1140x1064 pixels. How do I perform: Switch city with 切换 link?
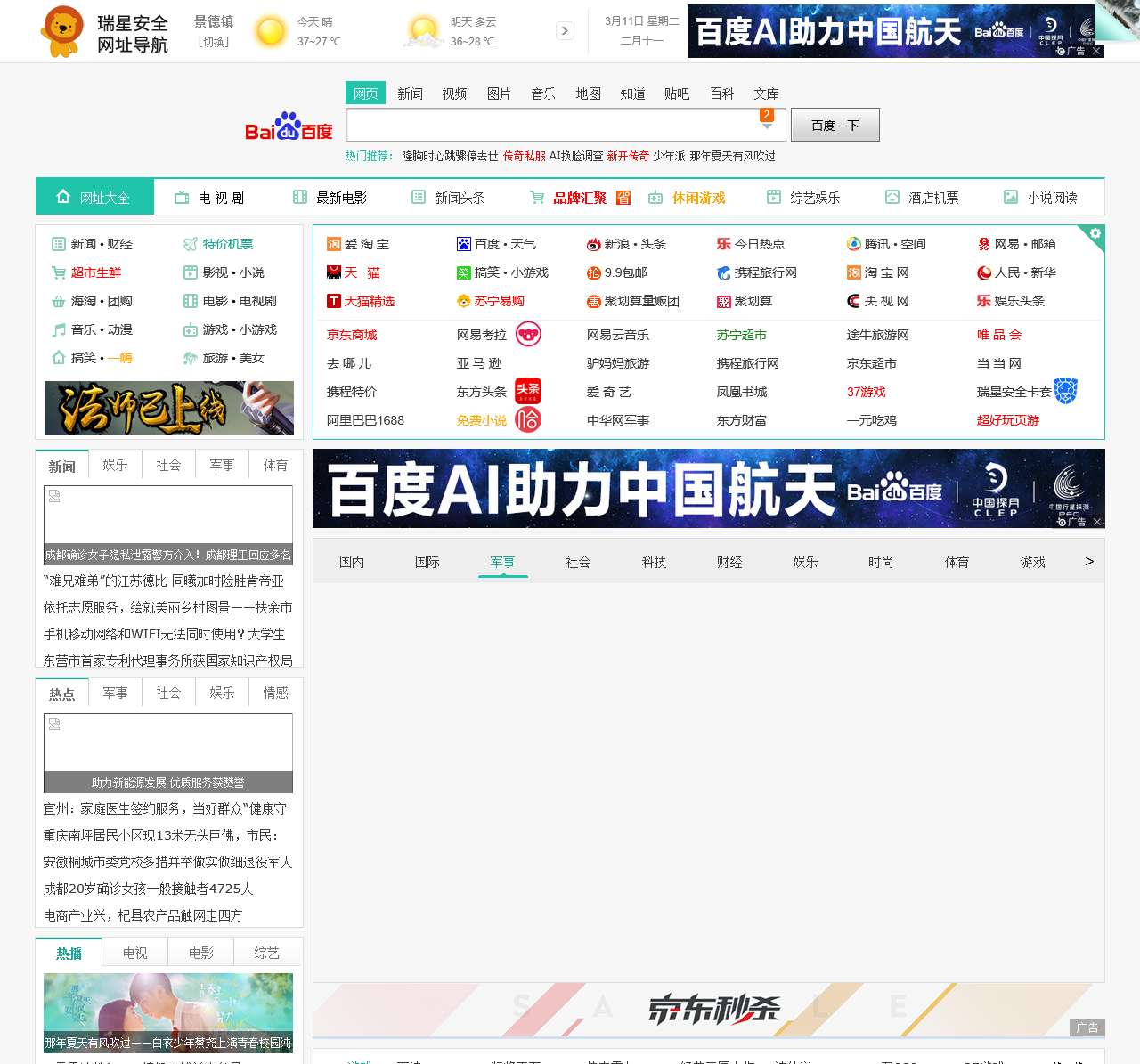click(214, 42)
